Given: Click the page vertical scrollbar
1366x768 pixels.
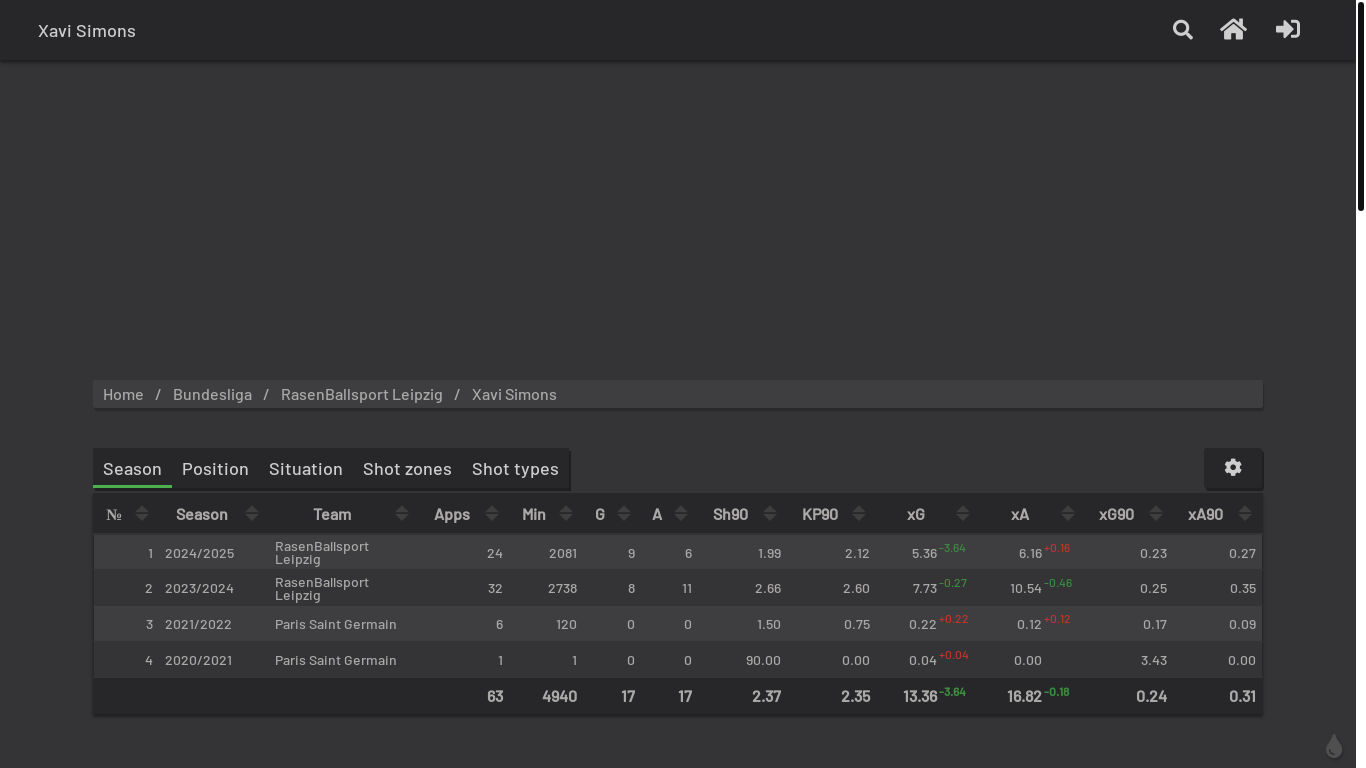Looking at the screenshot, I should (x=1360, y=105).
